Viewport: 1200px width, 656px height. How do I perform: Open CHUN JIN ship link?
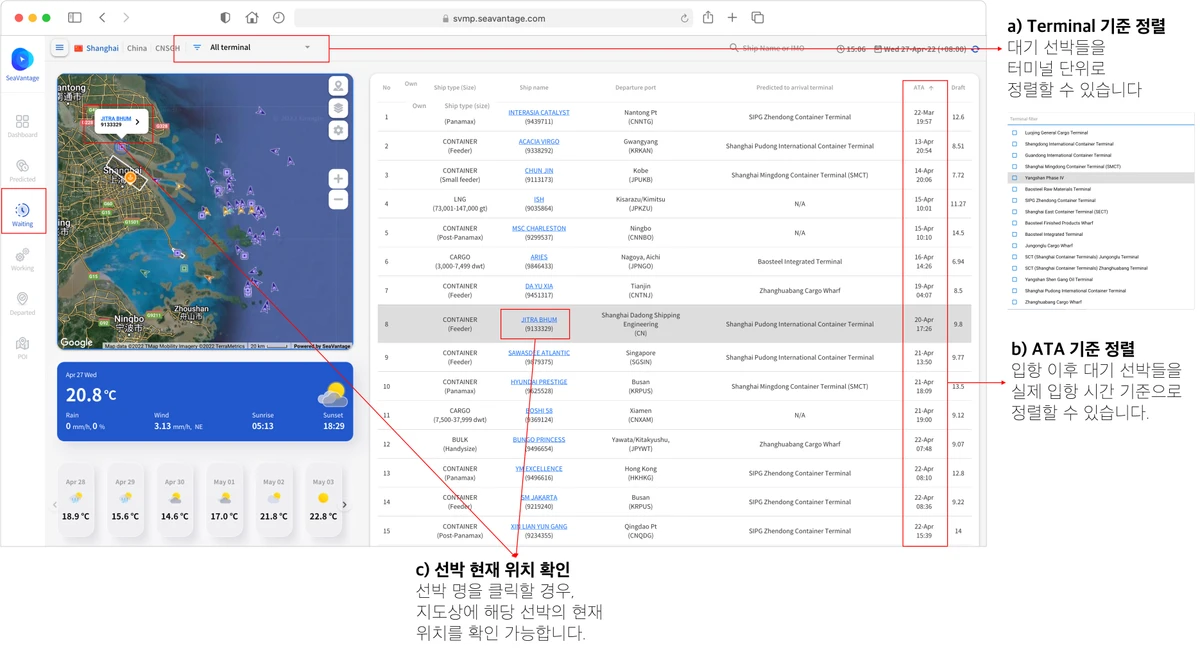coord(539,171)
